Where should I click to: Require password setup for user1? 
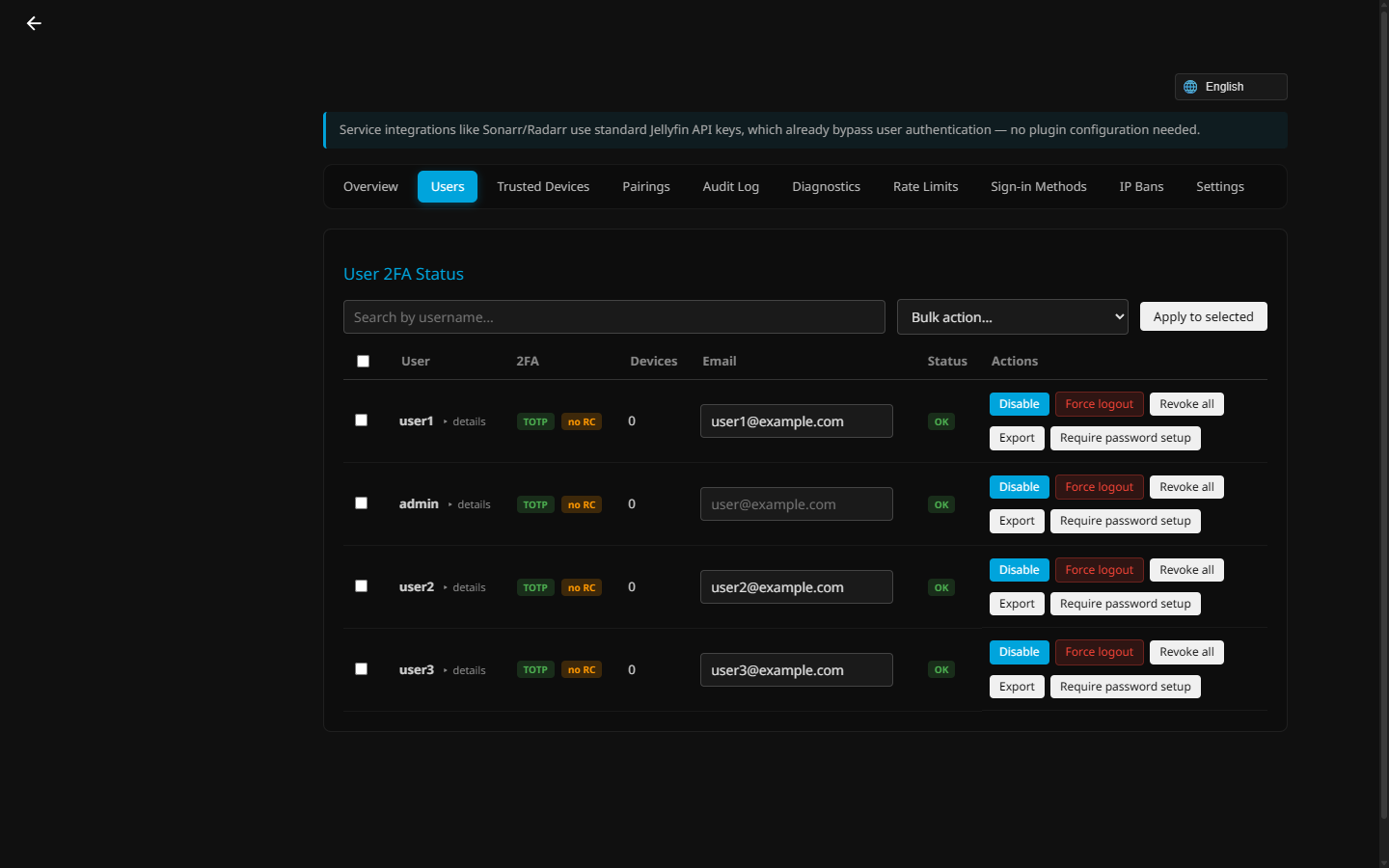coord(1126,438)
